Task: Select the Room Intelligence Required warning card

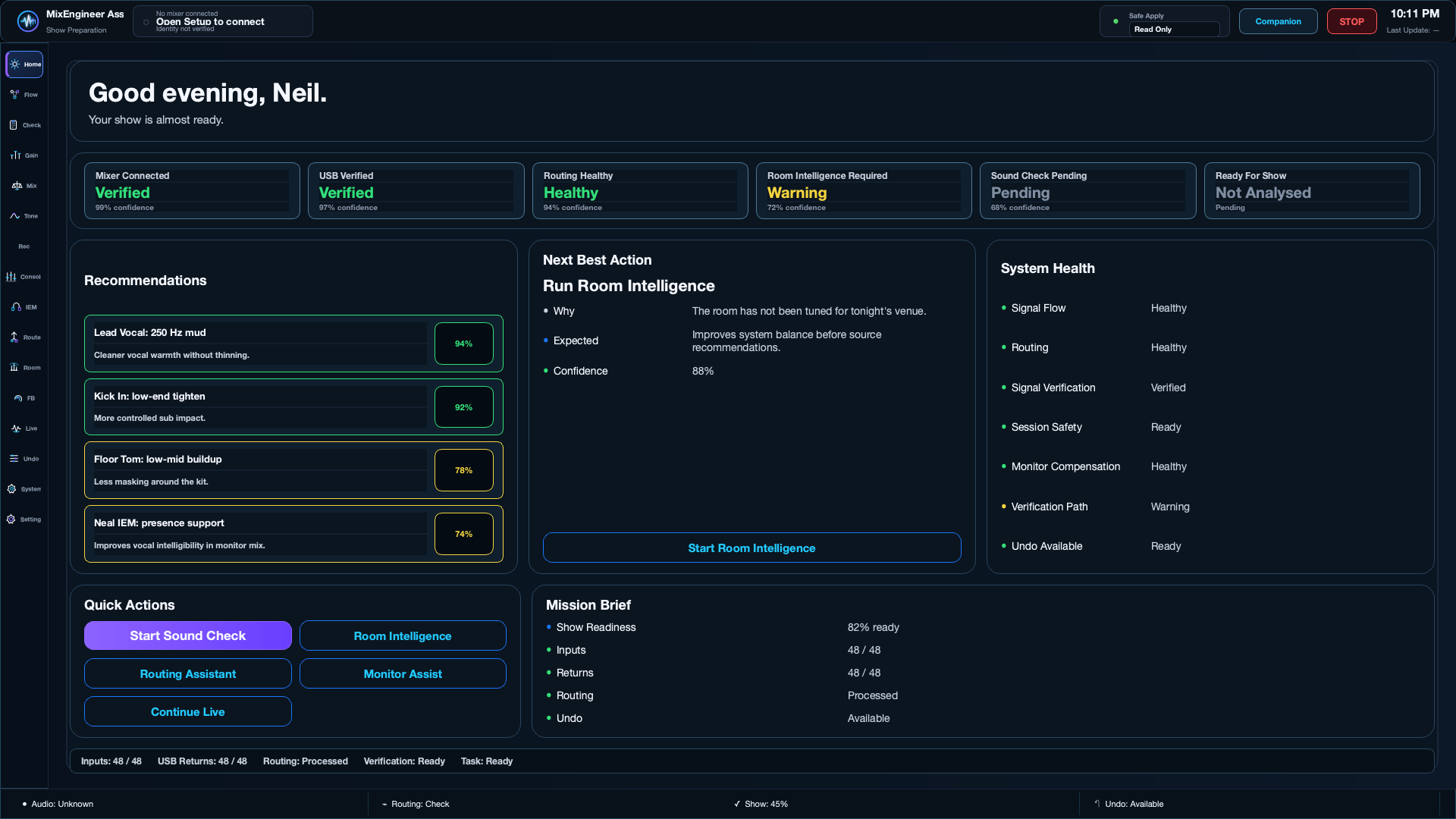Action: [x=864, y=191]
